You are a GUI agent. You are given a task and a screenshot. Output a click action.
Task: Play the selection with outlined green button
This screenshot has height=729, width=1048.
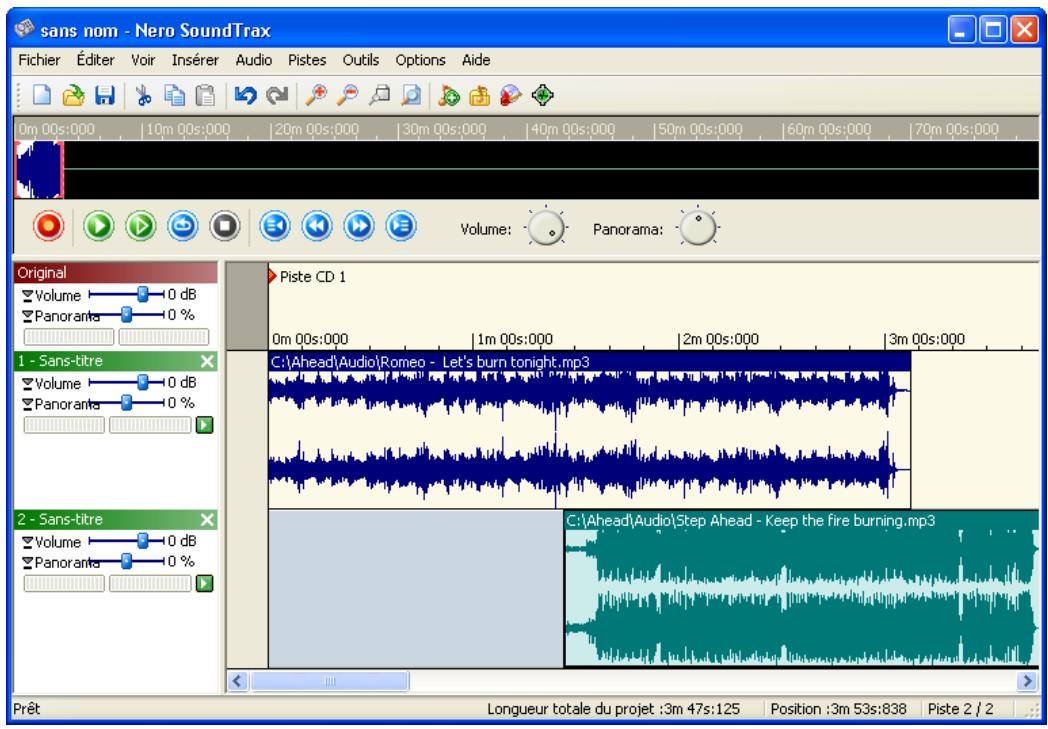click(140, 226)
